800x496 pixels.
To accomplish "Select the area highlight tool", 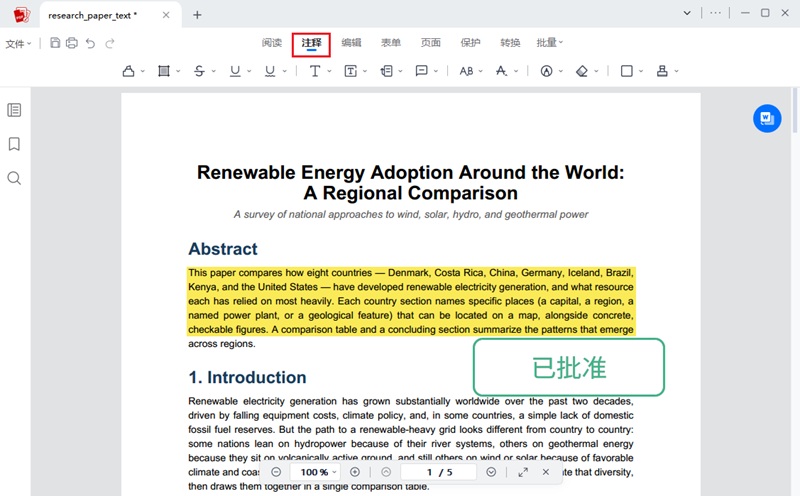I will 164,71.
